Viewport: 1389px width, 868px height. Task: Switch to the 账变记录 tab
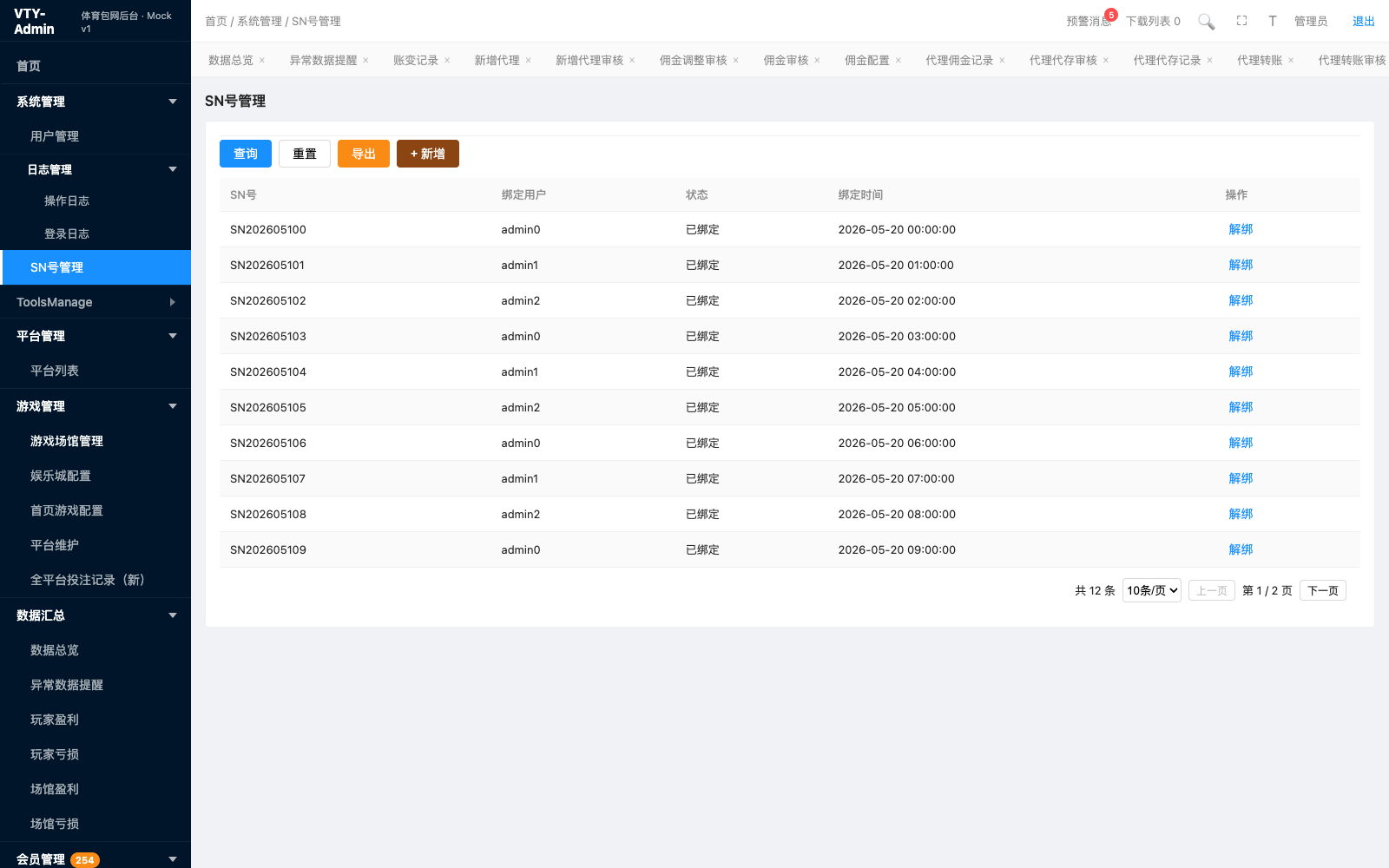pyautogui.click(x=416, y=61)
